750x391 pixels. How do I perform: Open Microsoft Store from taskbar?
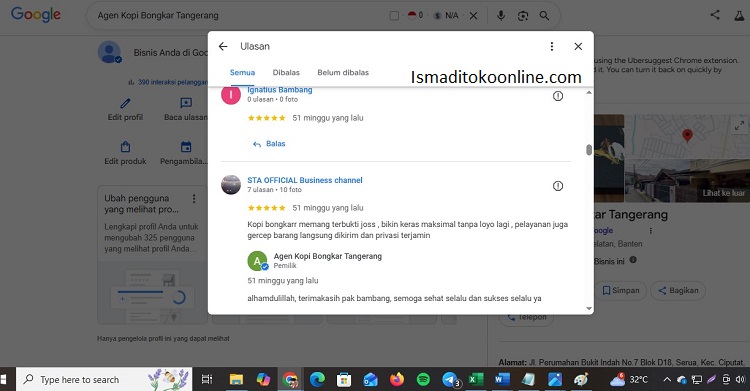[344, 380]
